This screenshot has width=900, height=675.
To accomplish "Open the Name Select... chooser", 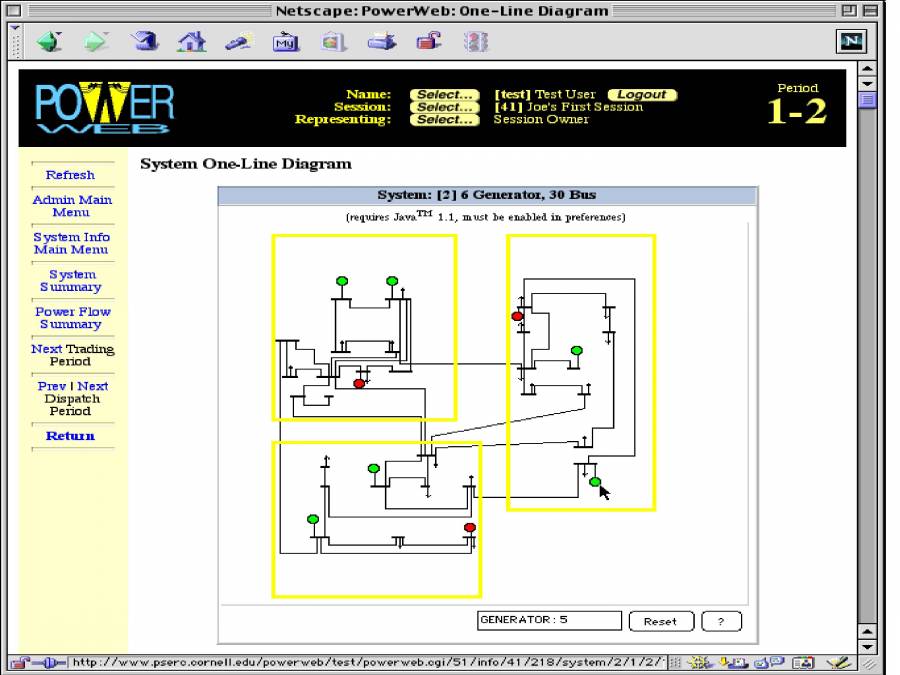I will (x=444, y=93).
